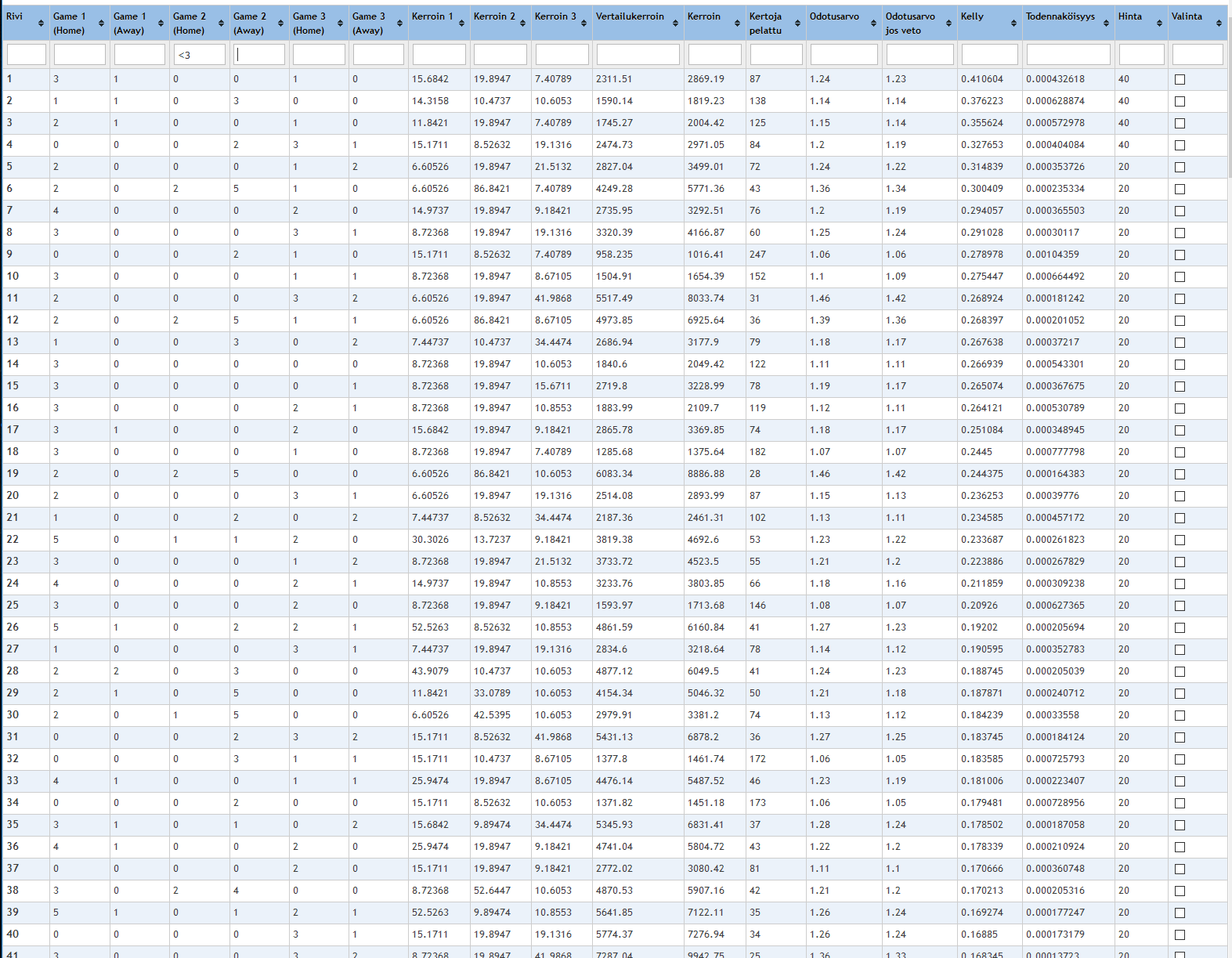Click the Kerroin 3 header label
Screen dimensions: 1232x958
[x=555, y=16]
